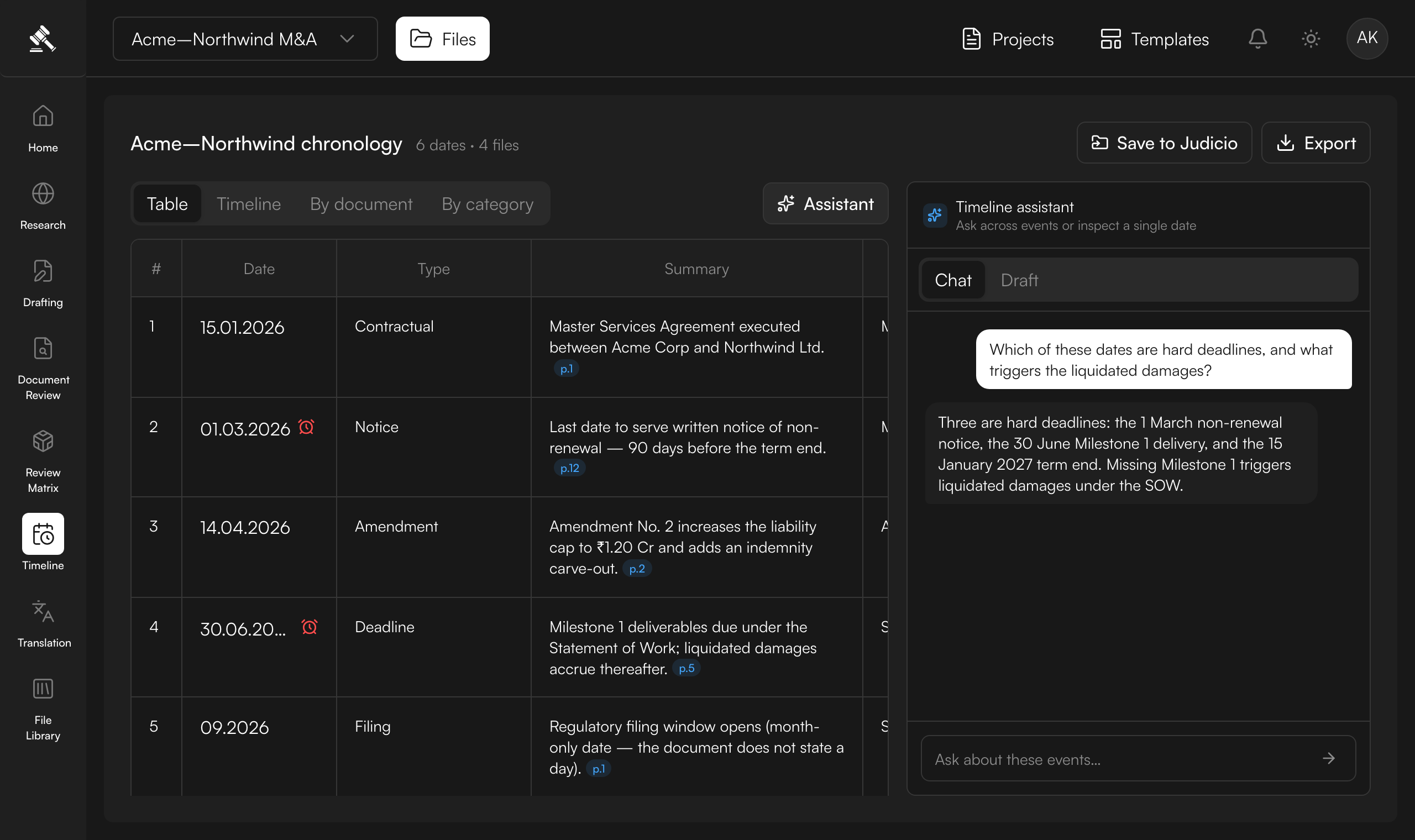Click the Judicio gavel logo
This screenshot has width=1415, height=840.
coord(43,39)
